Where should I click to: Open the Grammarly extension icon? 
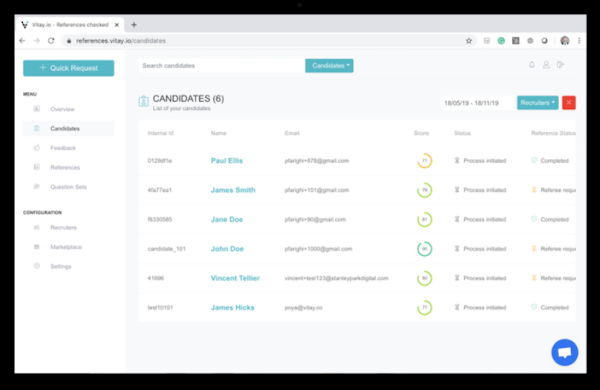pyautogui.click(x=501, y=41)
